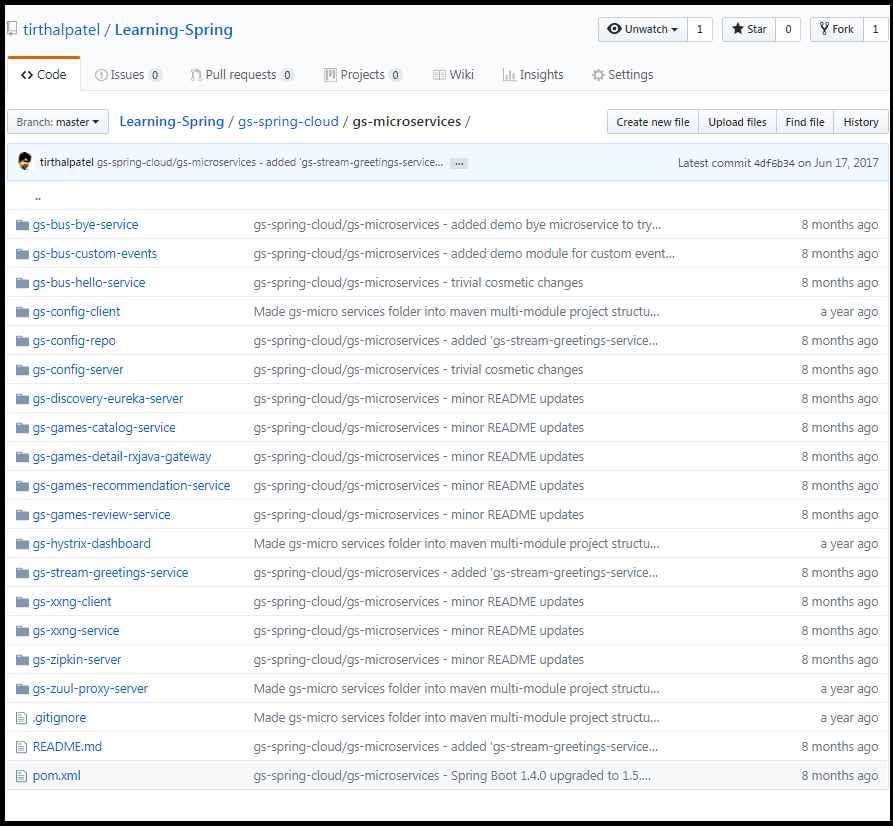The width and height of the screenshot is (893, 829).
Task: Click the Create new file button
Action: [x=652, y=121]
